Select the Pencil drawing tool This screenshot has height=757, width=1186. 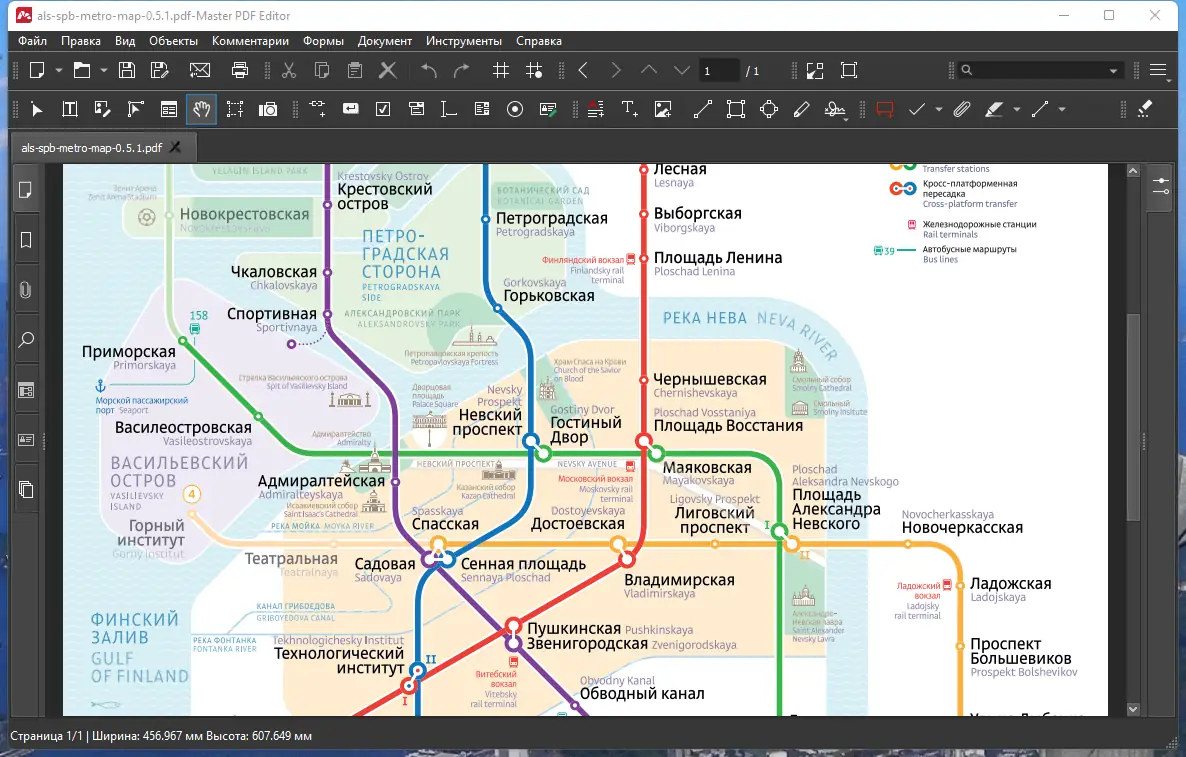pyautogui.click(x=801, y=109)
